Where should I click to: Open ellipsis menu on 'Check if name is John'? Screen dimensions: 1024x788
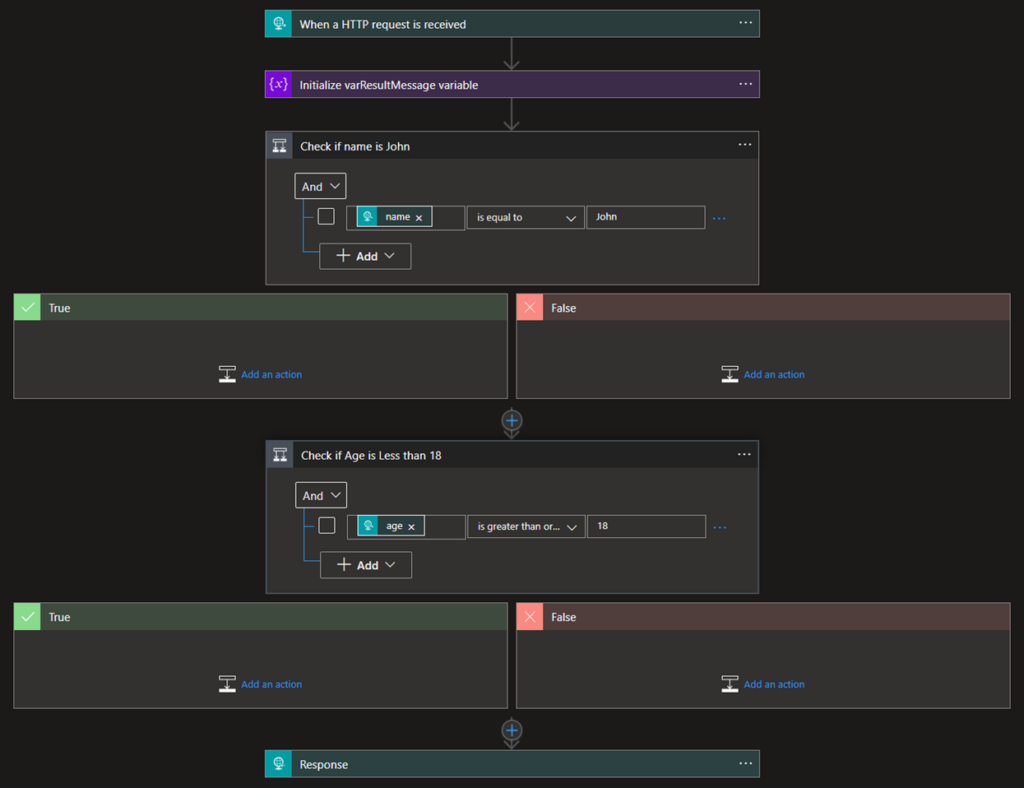click(745, 145)
